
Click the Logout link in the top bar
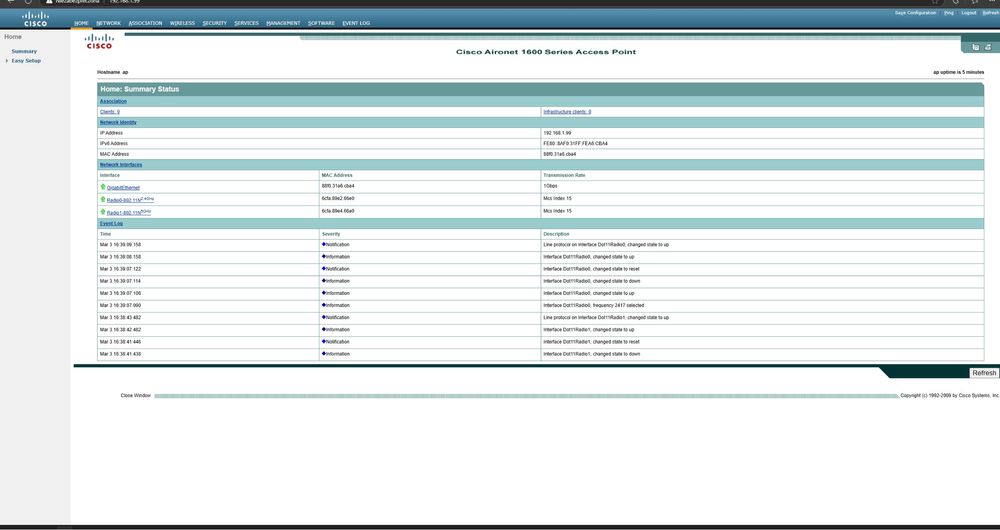pos(969,13)
